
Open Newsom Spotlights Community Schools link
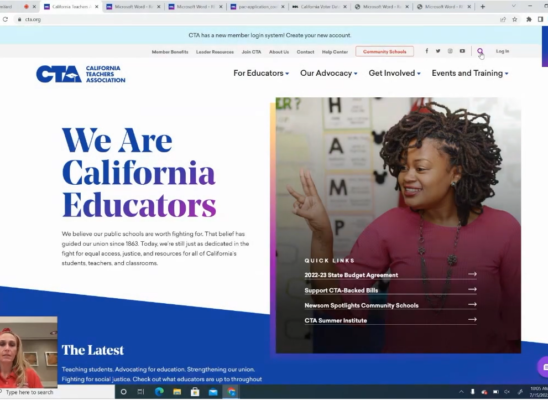point(361,305)
